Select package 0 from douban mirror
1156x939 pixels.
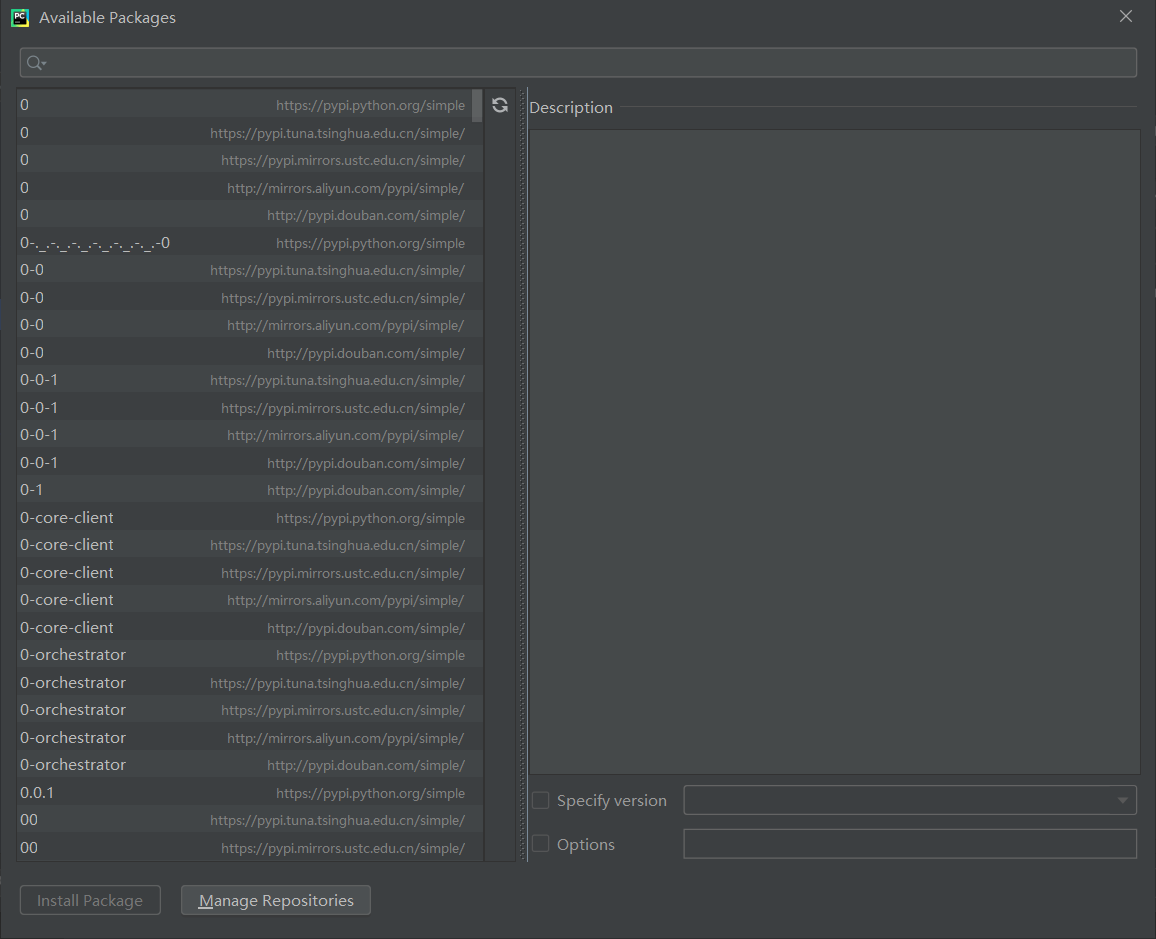pos(250,215)
